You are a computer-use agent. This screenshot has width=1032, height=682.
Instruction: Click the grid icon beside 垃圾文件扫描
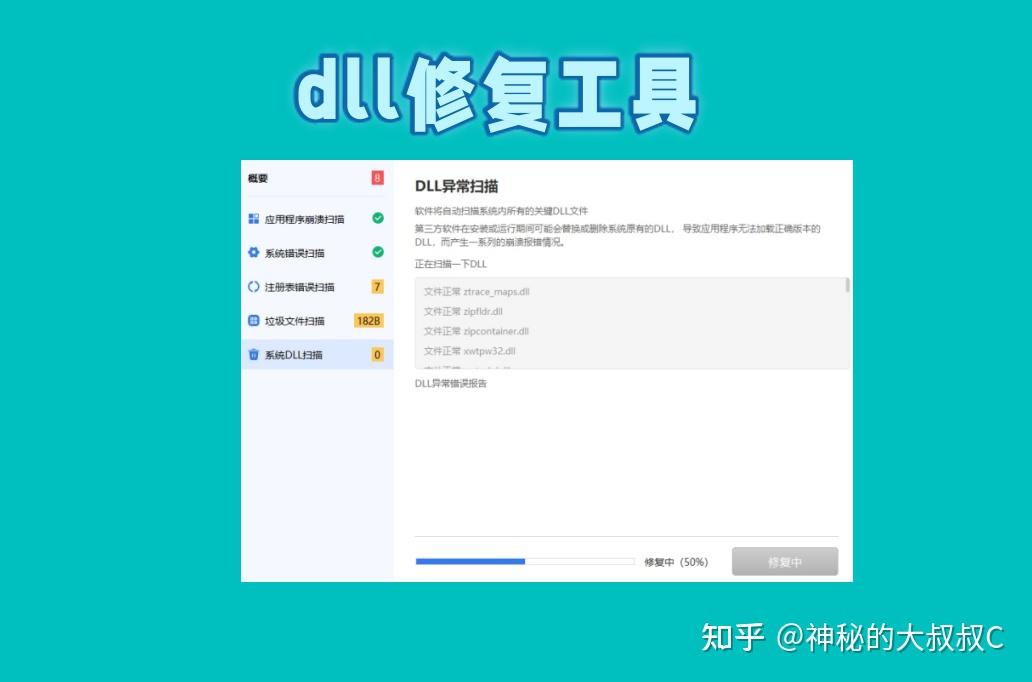(x=252, y=321)
